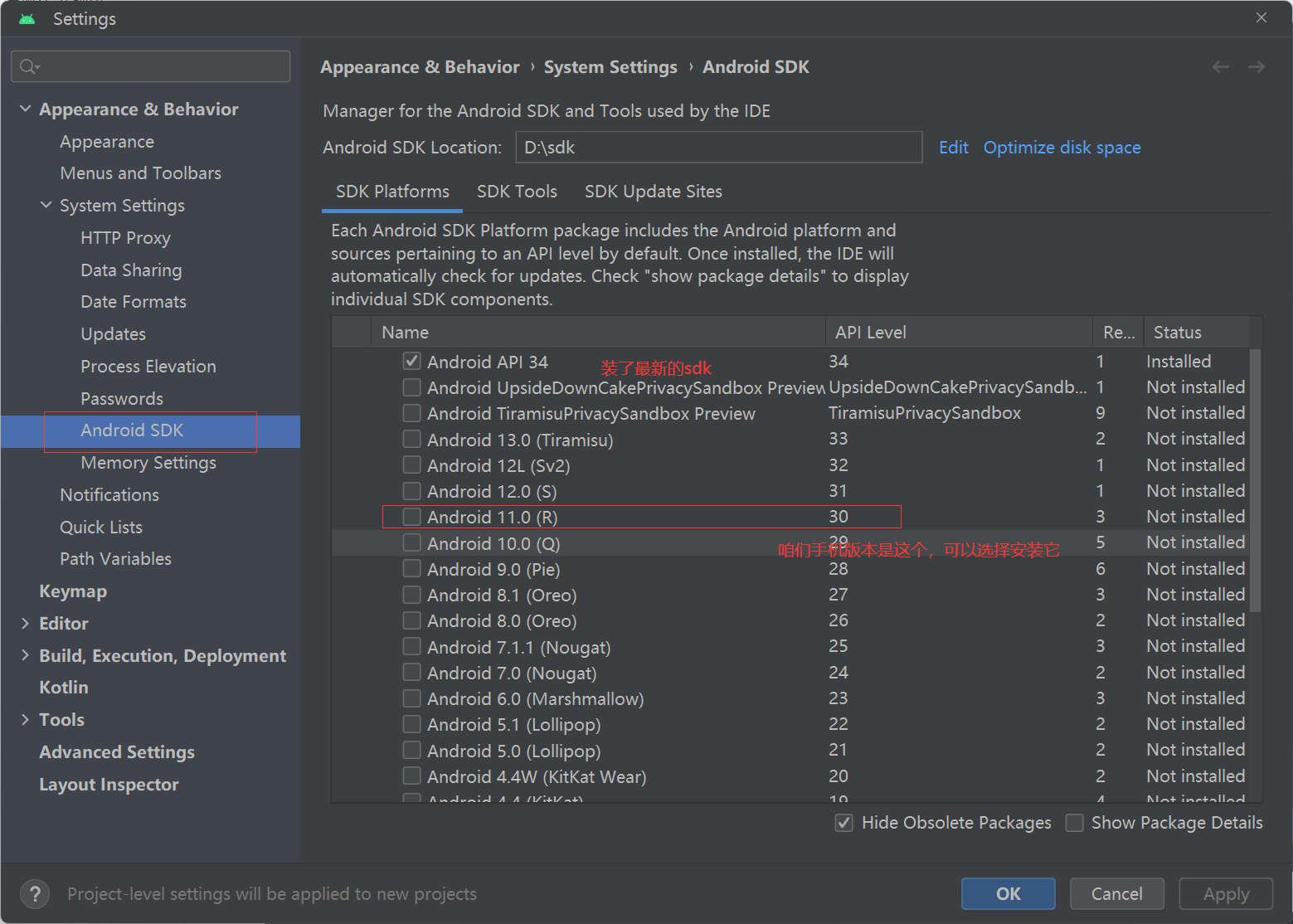Expand Build, Execution, Deployment section

pos(26,655)
